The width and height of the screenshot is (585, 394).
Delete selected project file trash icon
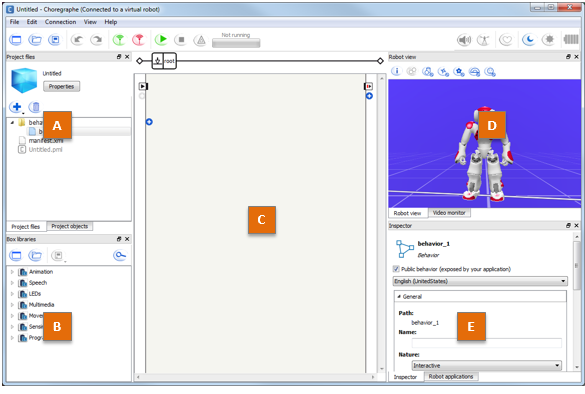tap(35, 107)
